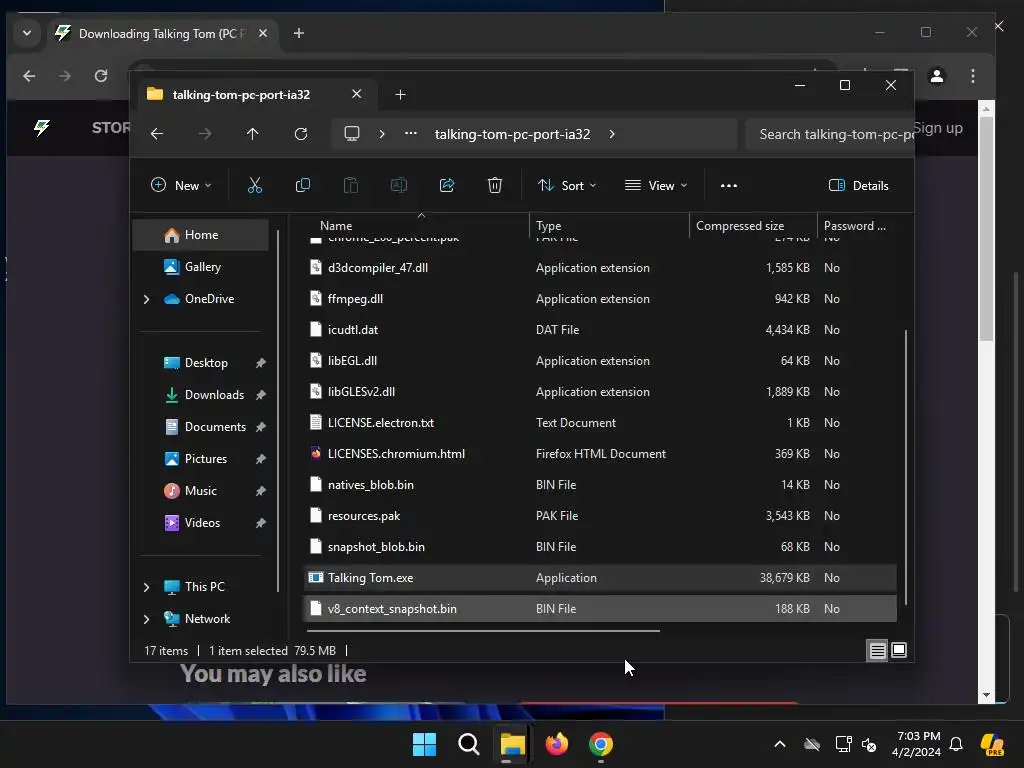Click the Copy icon in Explorer toolbar
This screenshot has height=768, width=1024.
coord(302,185)
